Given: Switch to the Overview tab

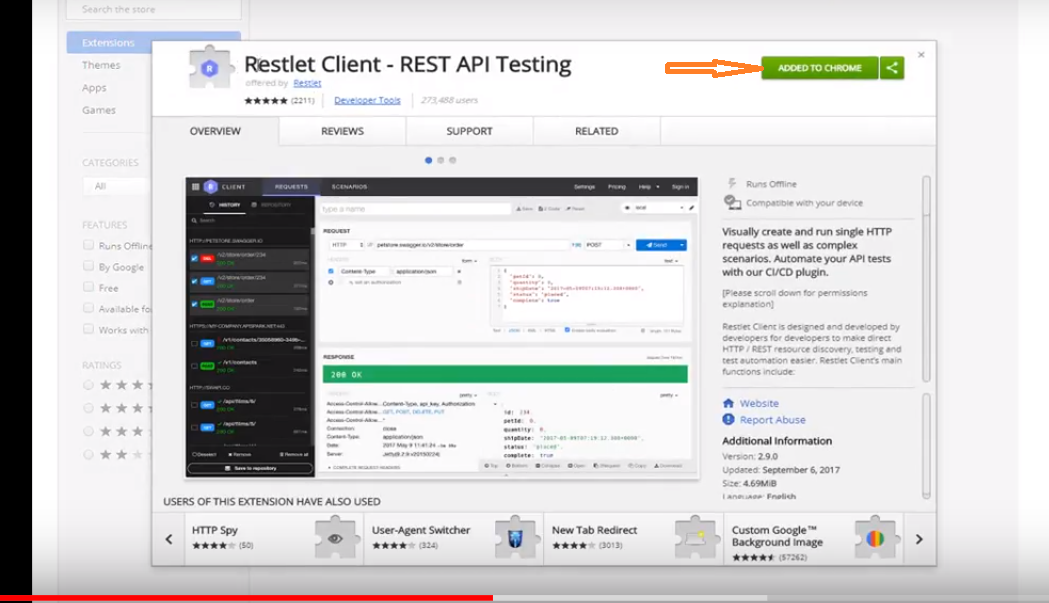Looking at the screenshot, I should pyautogui.click(x=215, y=131).
